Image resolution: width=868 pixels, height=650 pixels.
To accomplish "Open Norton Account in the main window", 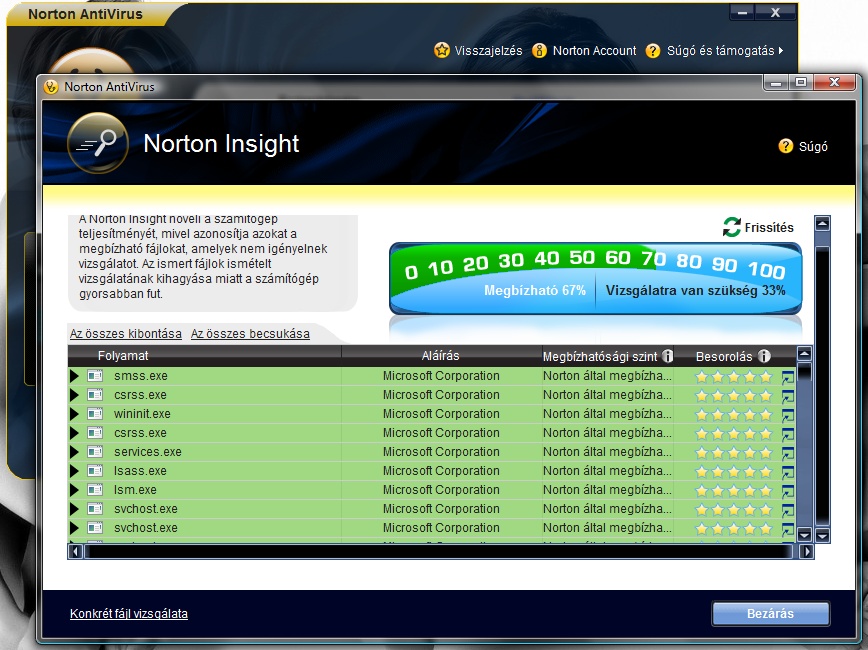I will [x=595, y=51].
